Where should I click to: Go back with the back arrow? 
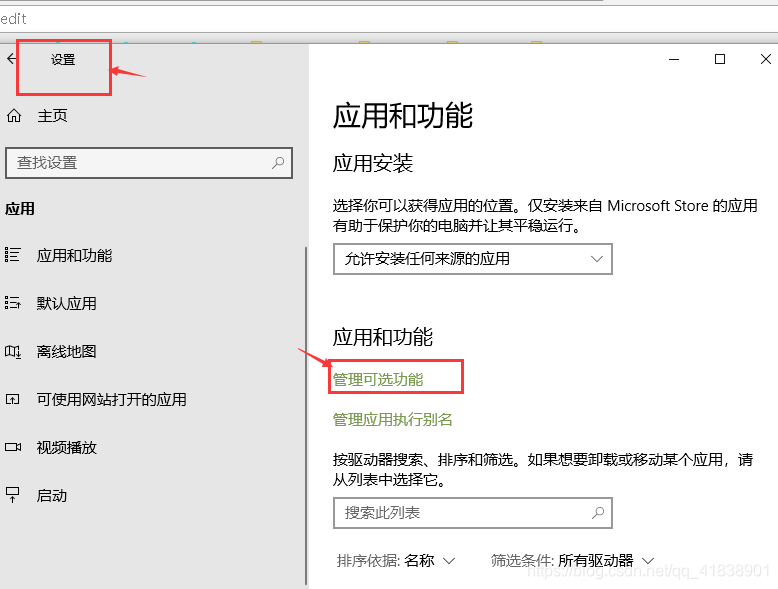pyautogui.click(x=11, y=59)
